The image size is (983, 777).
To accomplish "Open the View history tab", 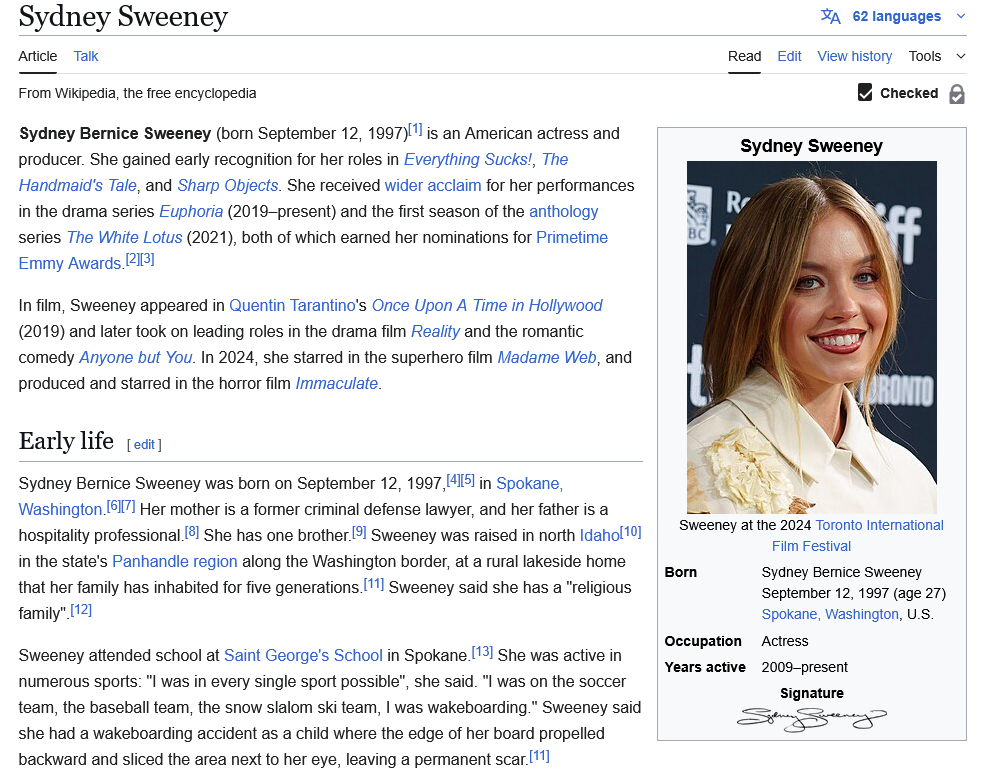I will click(854, 56).
